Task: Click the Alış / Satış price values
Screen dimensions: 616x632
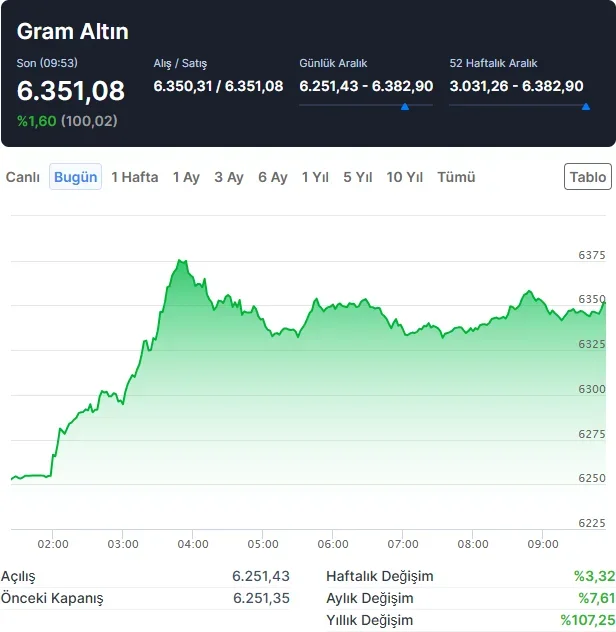Action: 218,86
